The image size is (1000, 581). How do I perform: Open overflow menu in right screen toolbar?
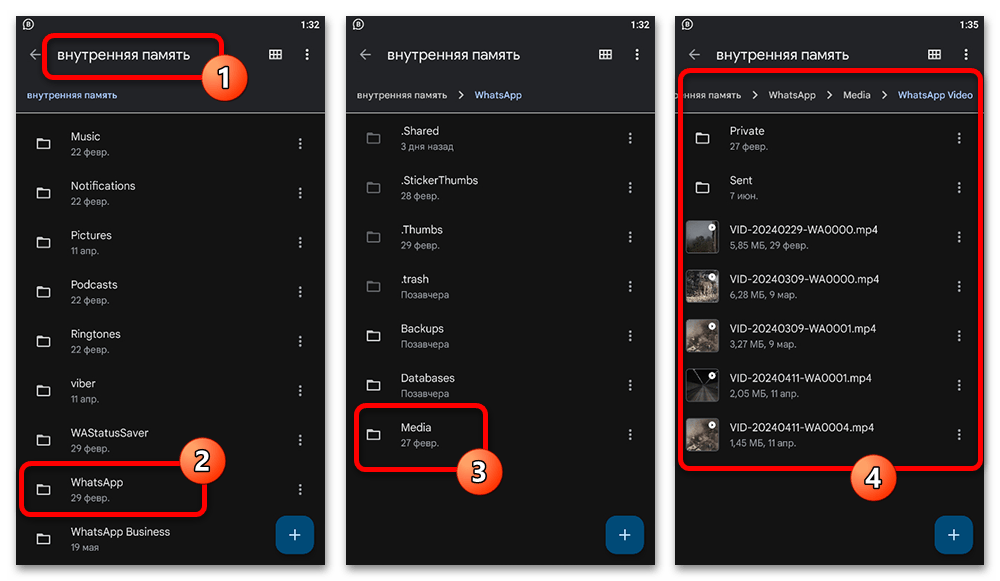[966, 55]
